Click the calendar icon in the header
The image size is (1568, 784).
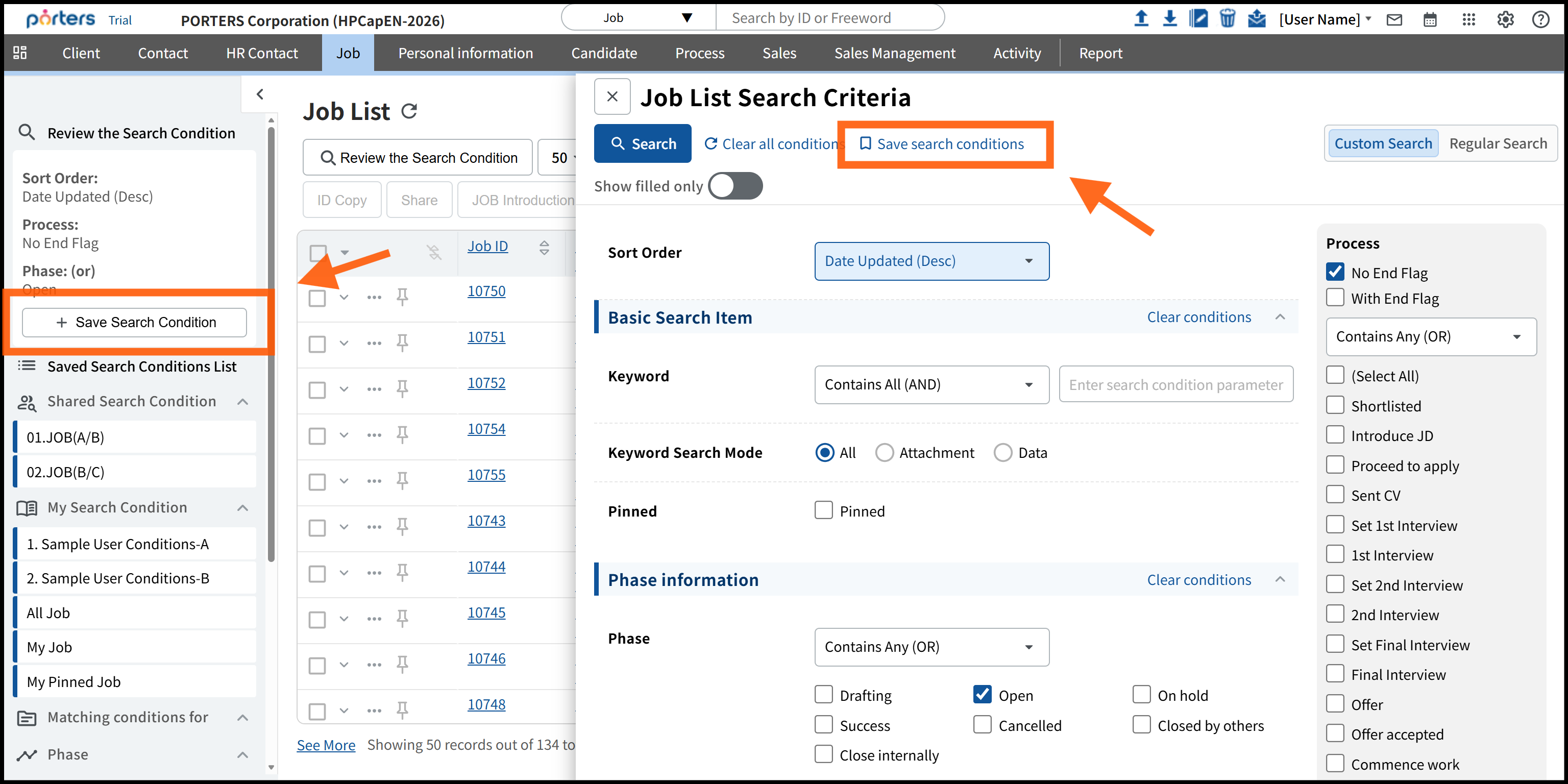coord(1430,20)
